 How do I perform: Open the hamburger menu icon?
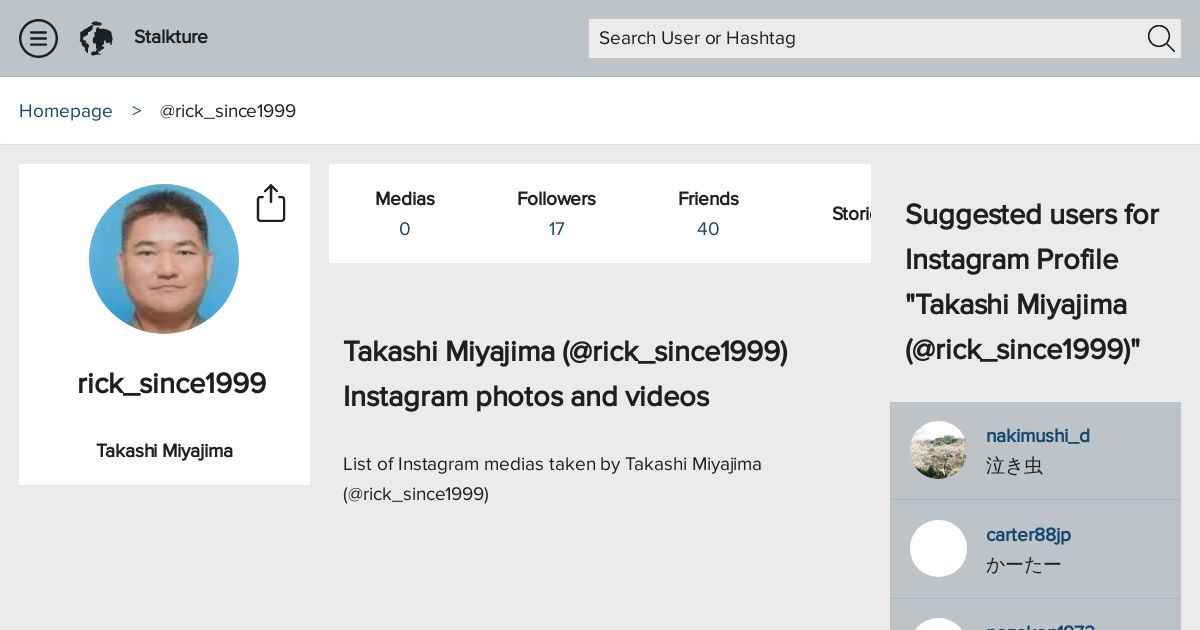coord(38,38)
